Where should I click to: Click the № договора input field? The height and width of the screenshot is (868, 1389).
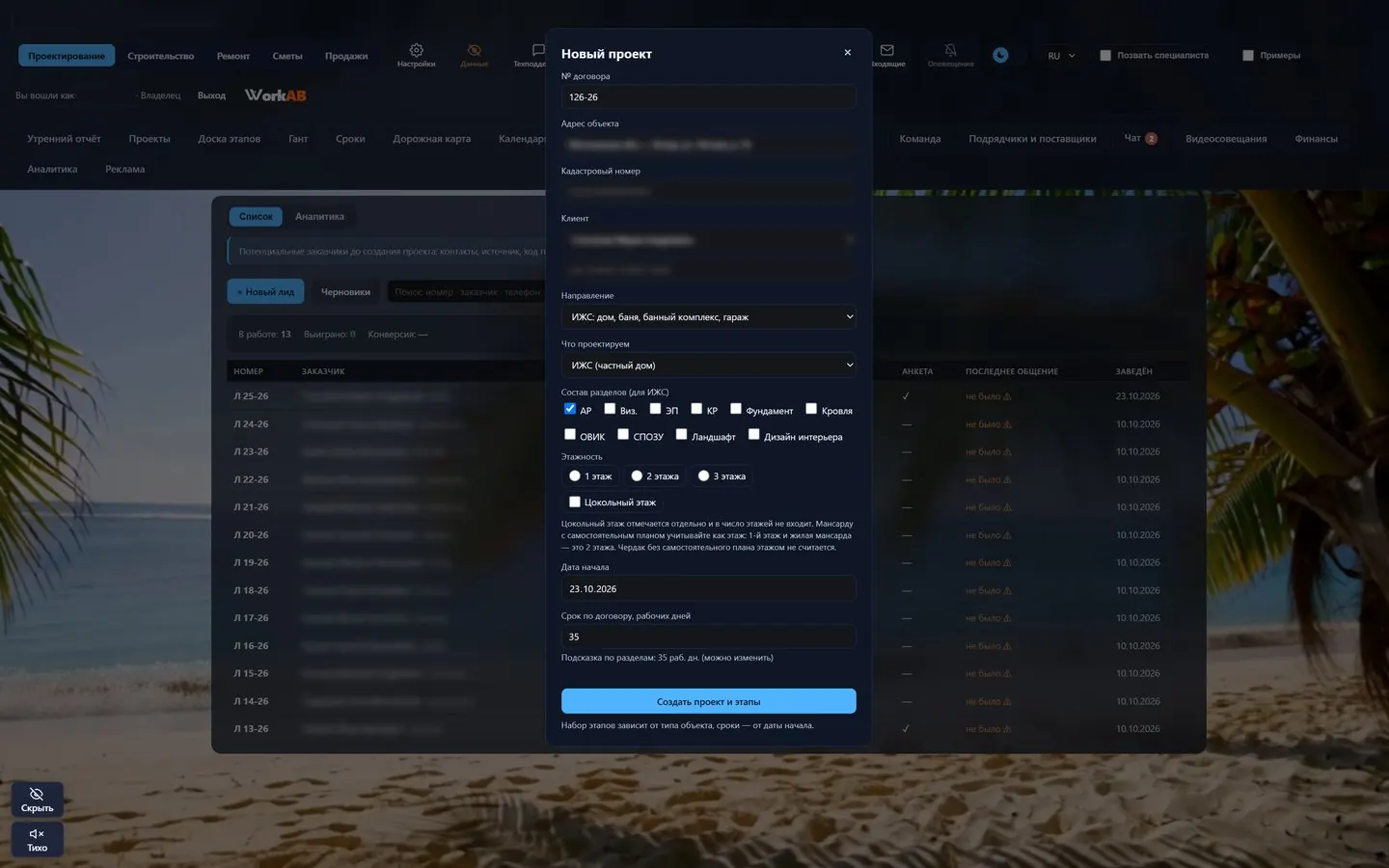point(709,97)
